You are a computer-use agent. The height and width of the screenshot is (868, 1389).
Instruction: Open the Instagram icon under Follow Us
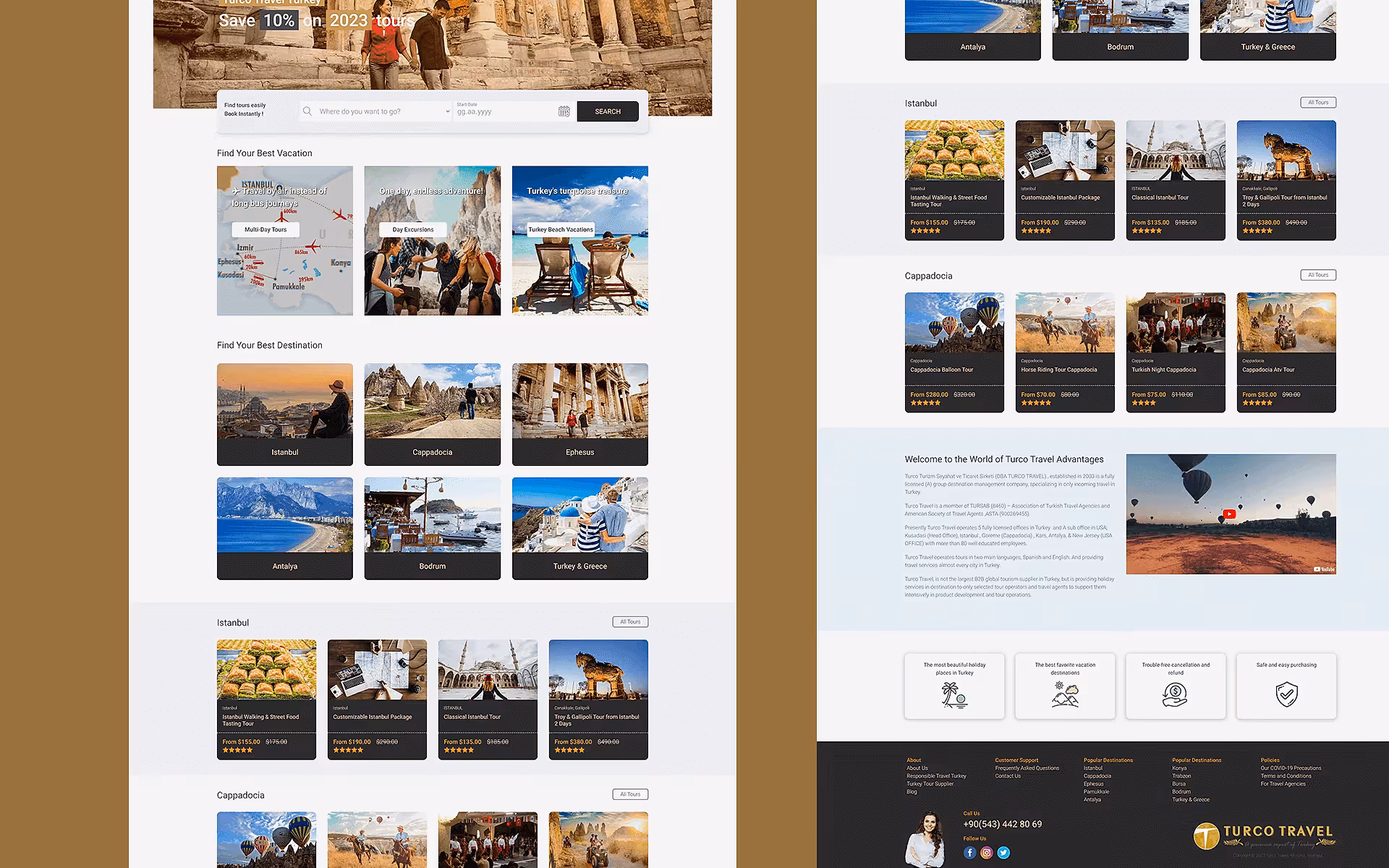(x=986, y=853)
